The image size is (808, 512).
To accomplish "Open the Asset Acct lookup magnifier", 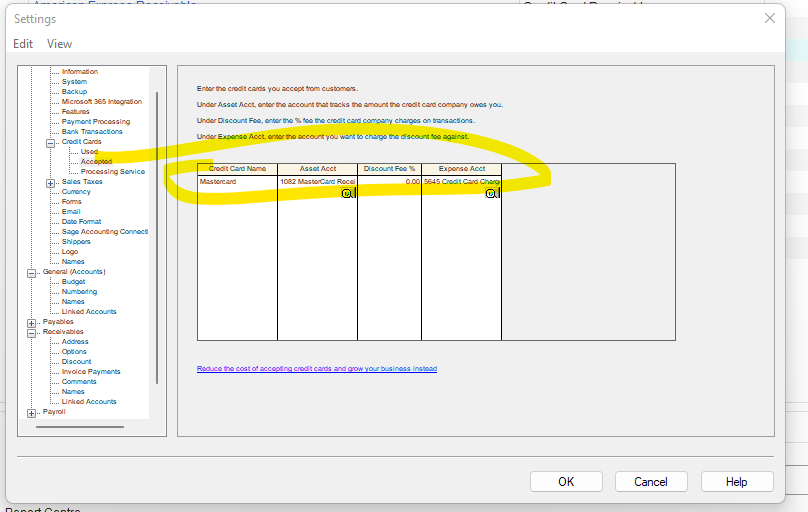I will point(347,194).
